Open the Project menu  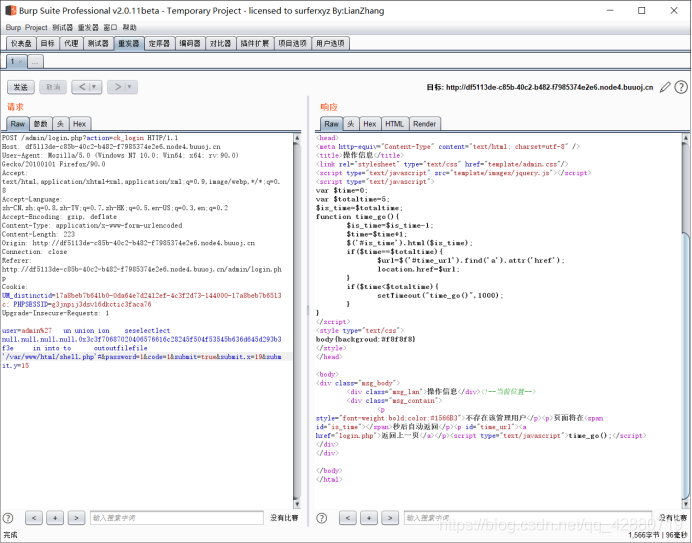click(36, 27)
